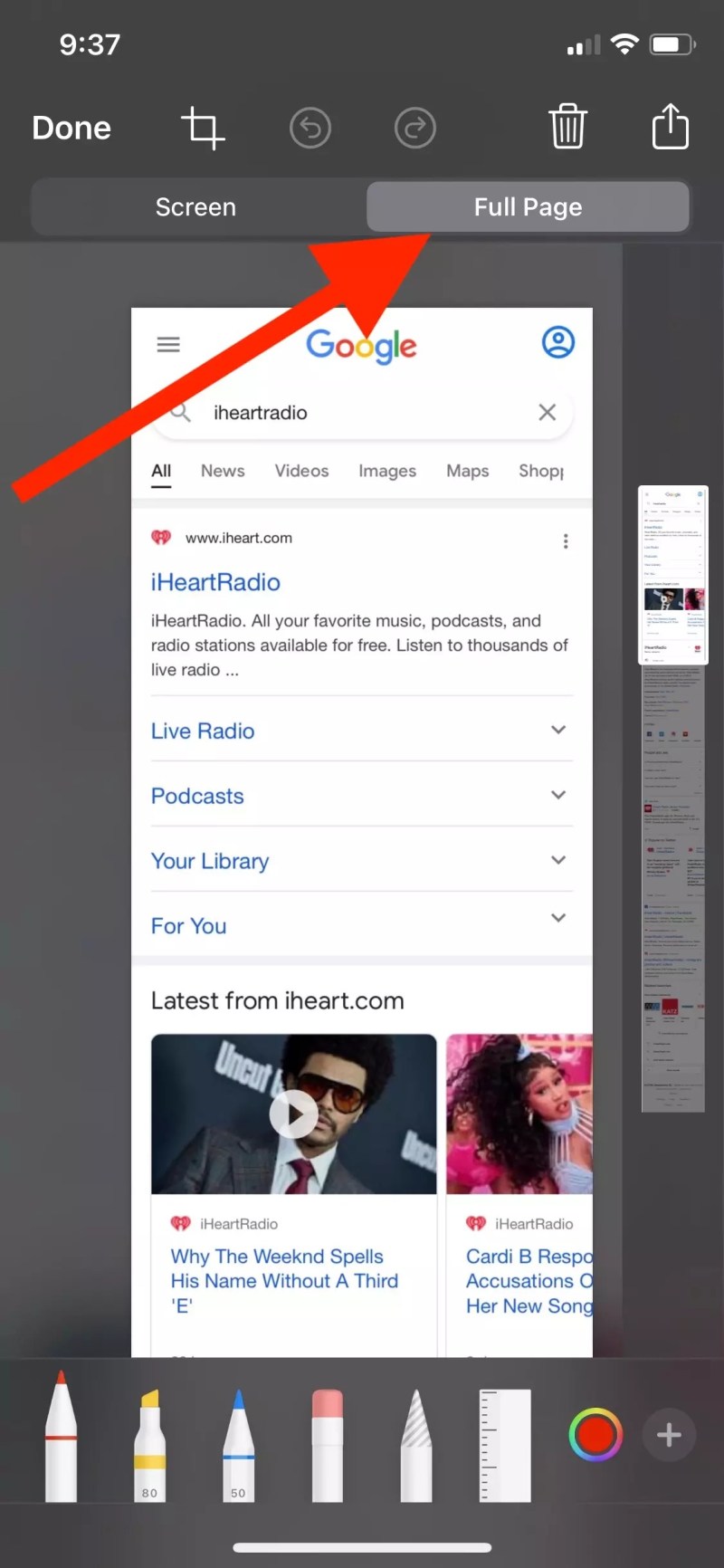
Task: Open the Google hamburger menu
Action: click(168, 344)
